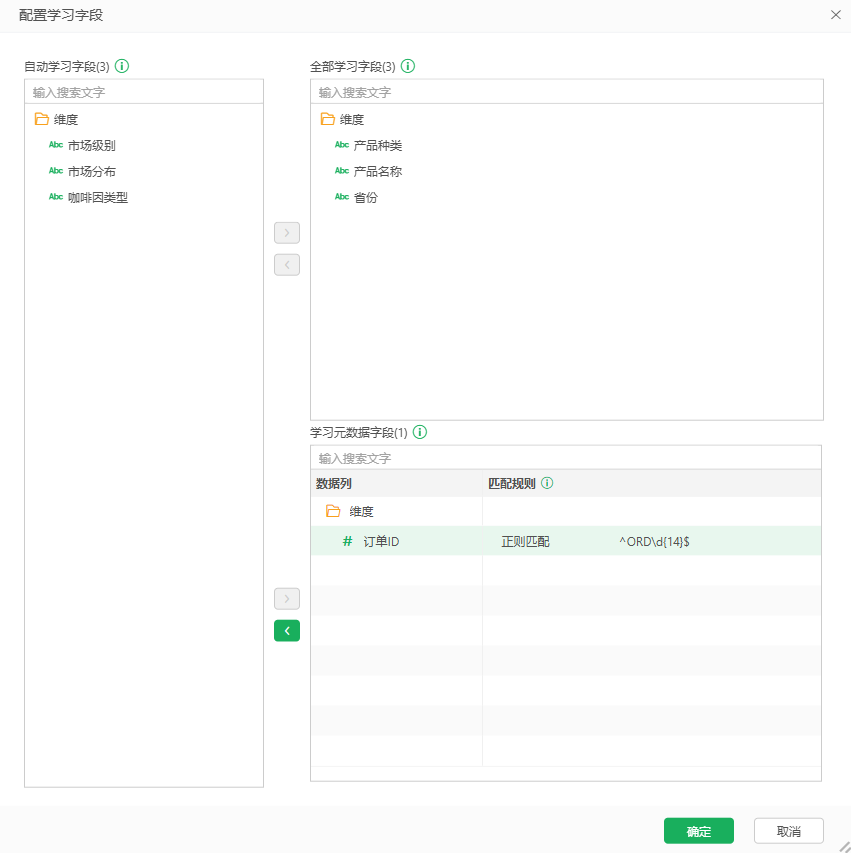Select the 市场级别 field
851x853 pixels.
click(91, 145)
